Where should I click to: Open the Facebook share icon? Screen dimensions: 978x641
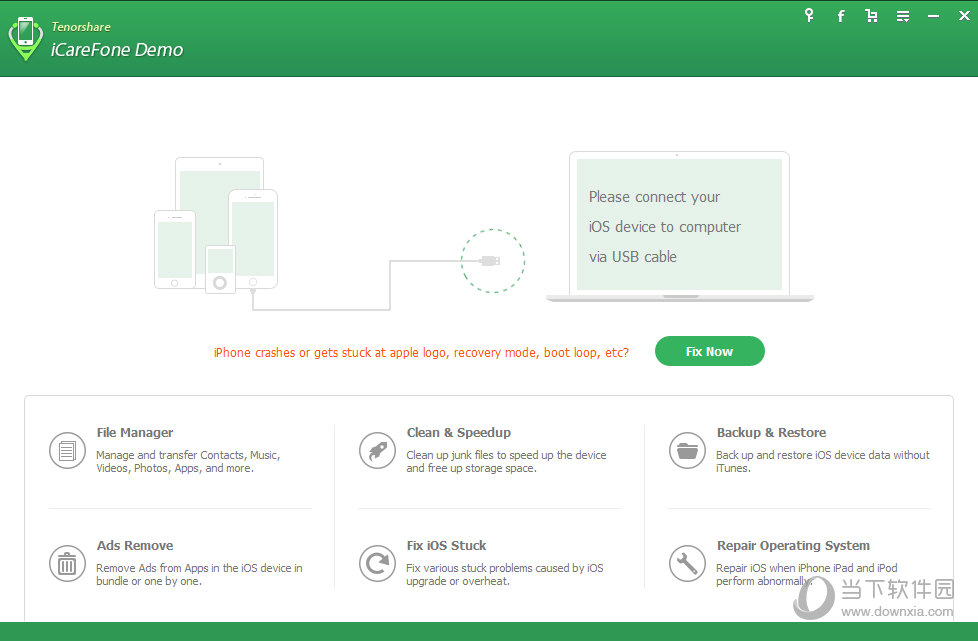(x=841, y=16)
